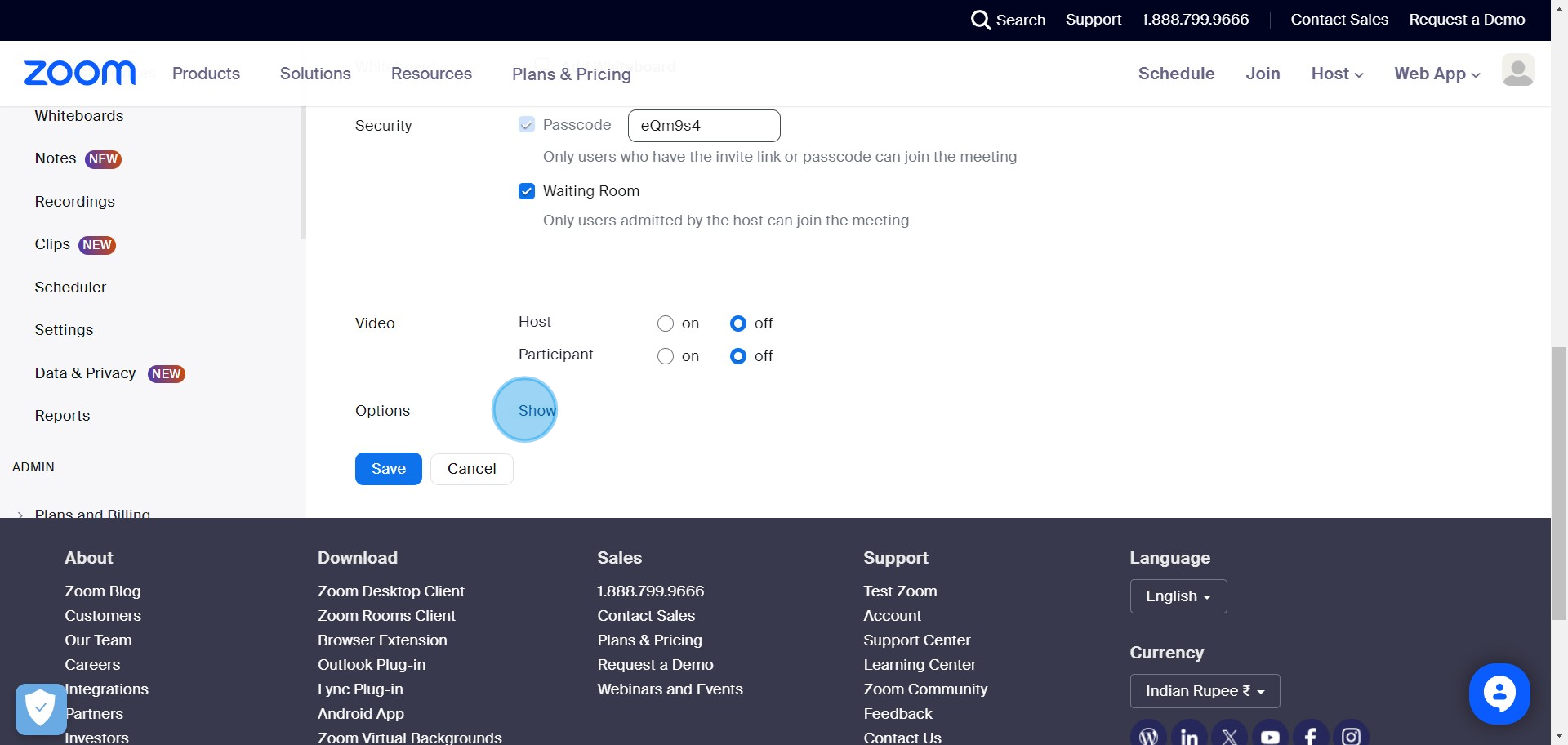Open Browser Extension footer link
This screenshot has height=745, width=1568.
tap(382, 640)
